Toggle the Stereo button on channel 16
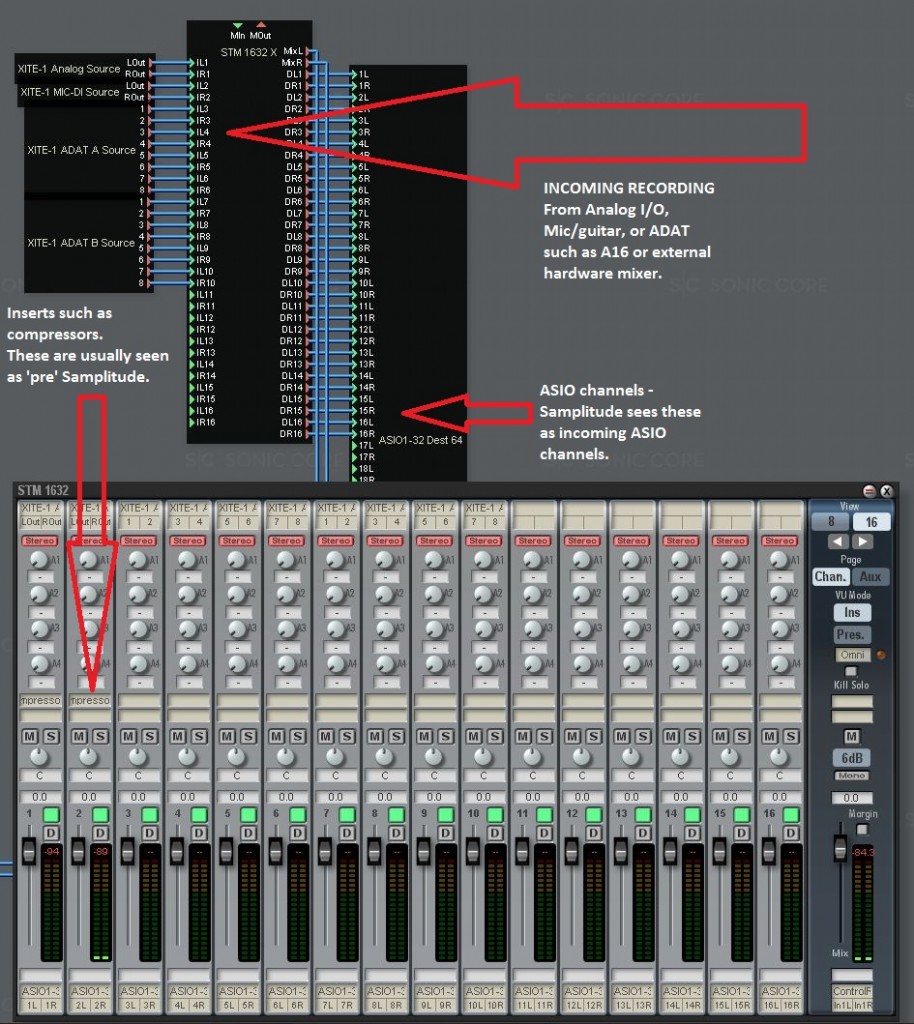914x1024 pixels. tap(780, 541)
